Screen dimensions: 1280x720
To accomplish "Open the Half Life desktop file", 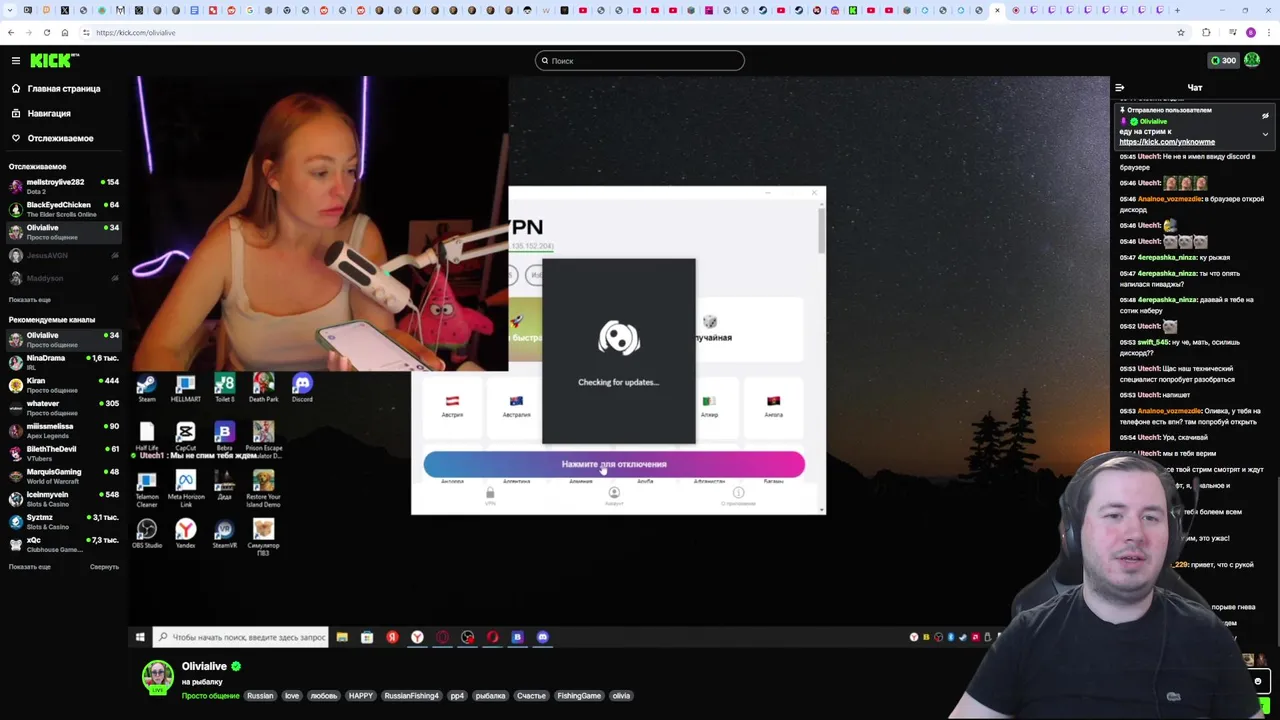I will click(147, 436).
